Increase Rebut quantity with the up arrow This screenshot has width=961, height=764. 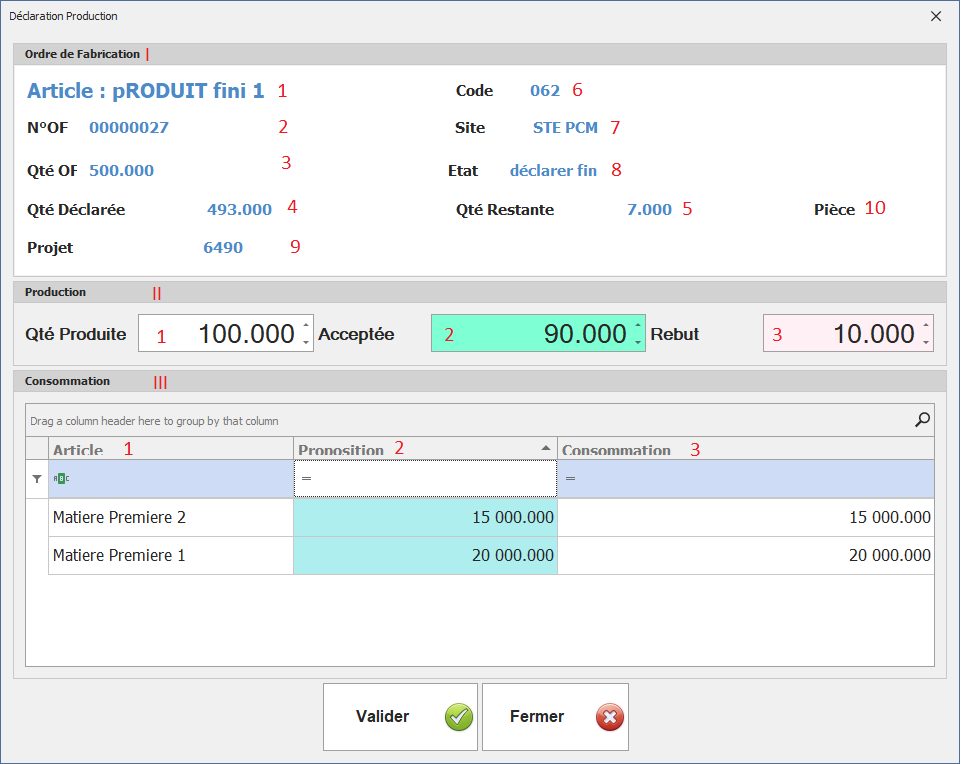pyautogui.click(x=926, y=325)
